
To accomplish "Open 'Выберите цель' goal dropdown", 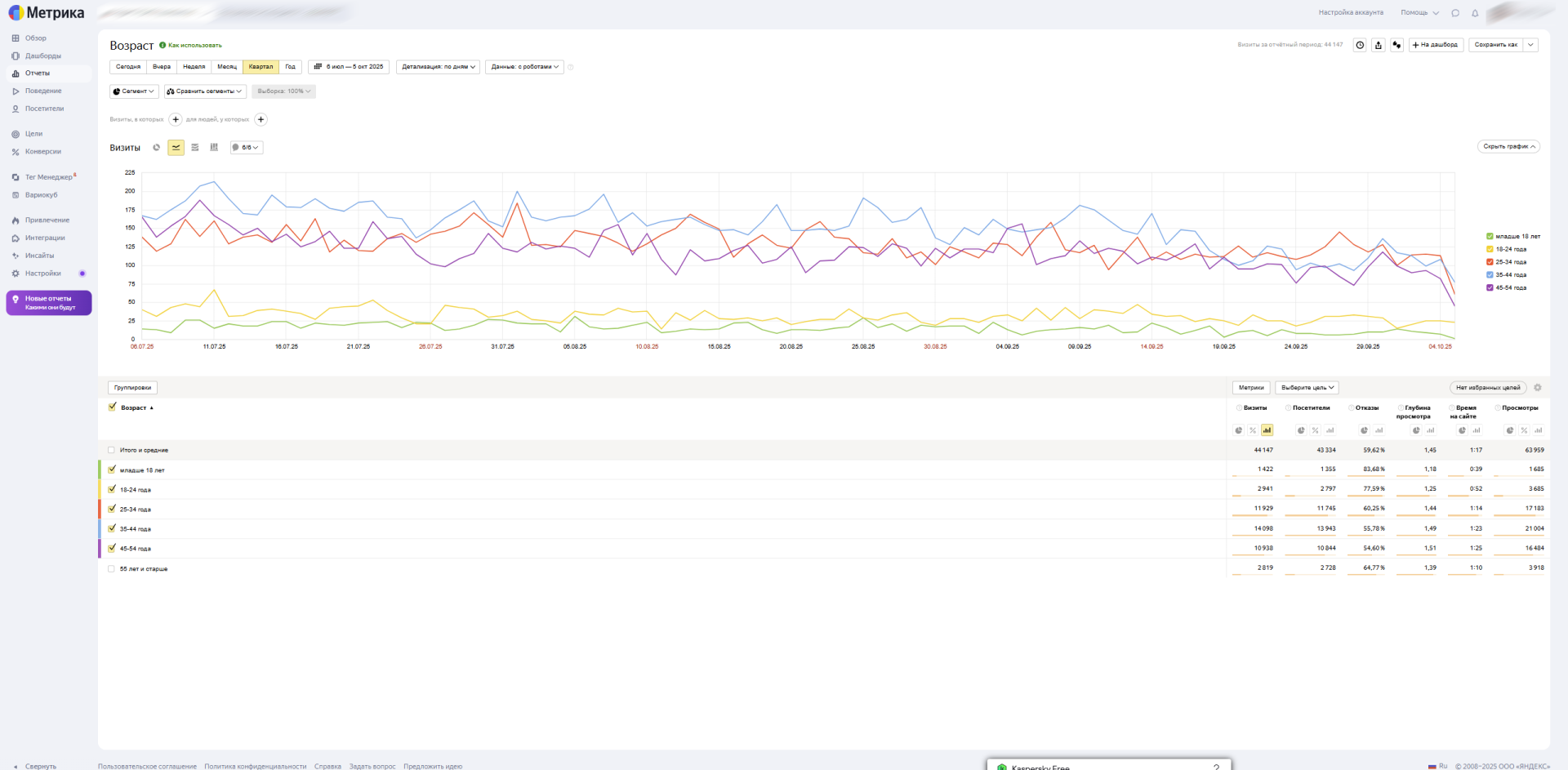I will click(x=1307, y=388).
